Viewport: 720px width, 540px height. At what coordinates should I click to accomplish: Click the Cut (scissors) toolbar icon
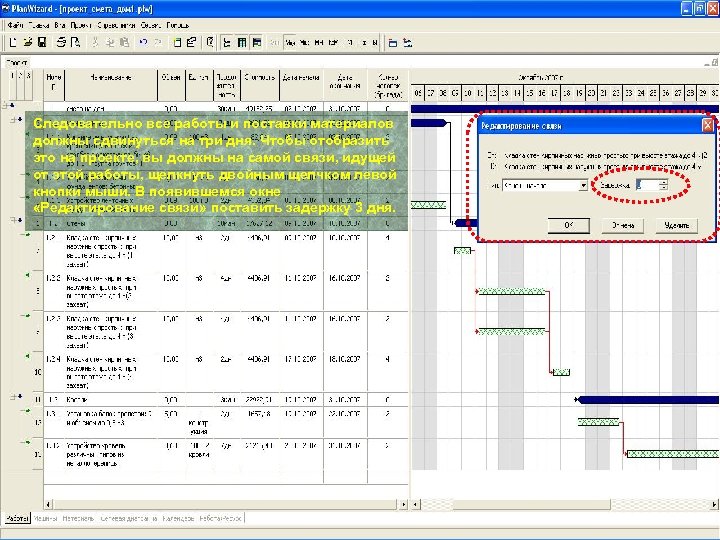coord(96,42)
